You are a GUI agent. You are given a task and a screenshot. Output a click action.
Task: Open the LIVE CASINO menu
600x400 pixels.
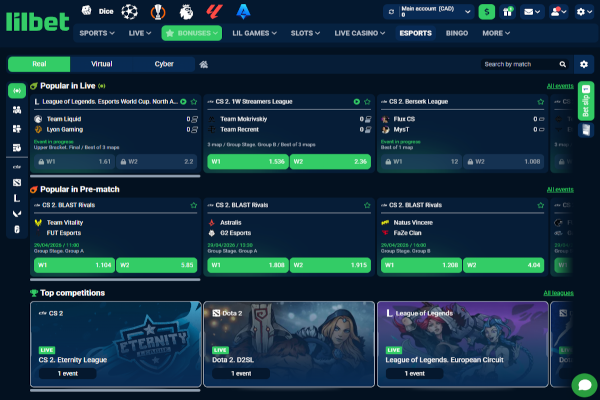pos(360,33)
